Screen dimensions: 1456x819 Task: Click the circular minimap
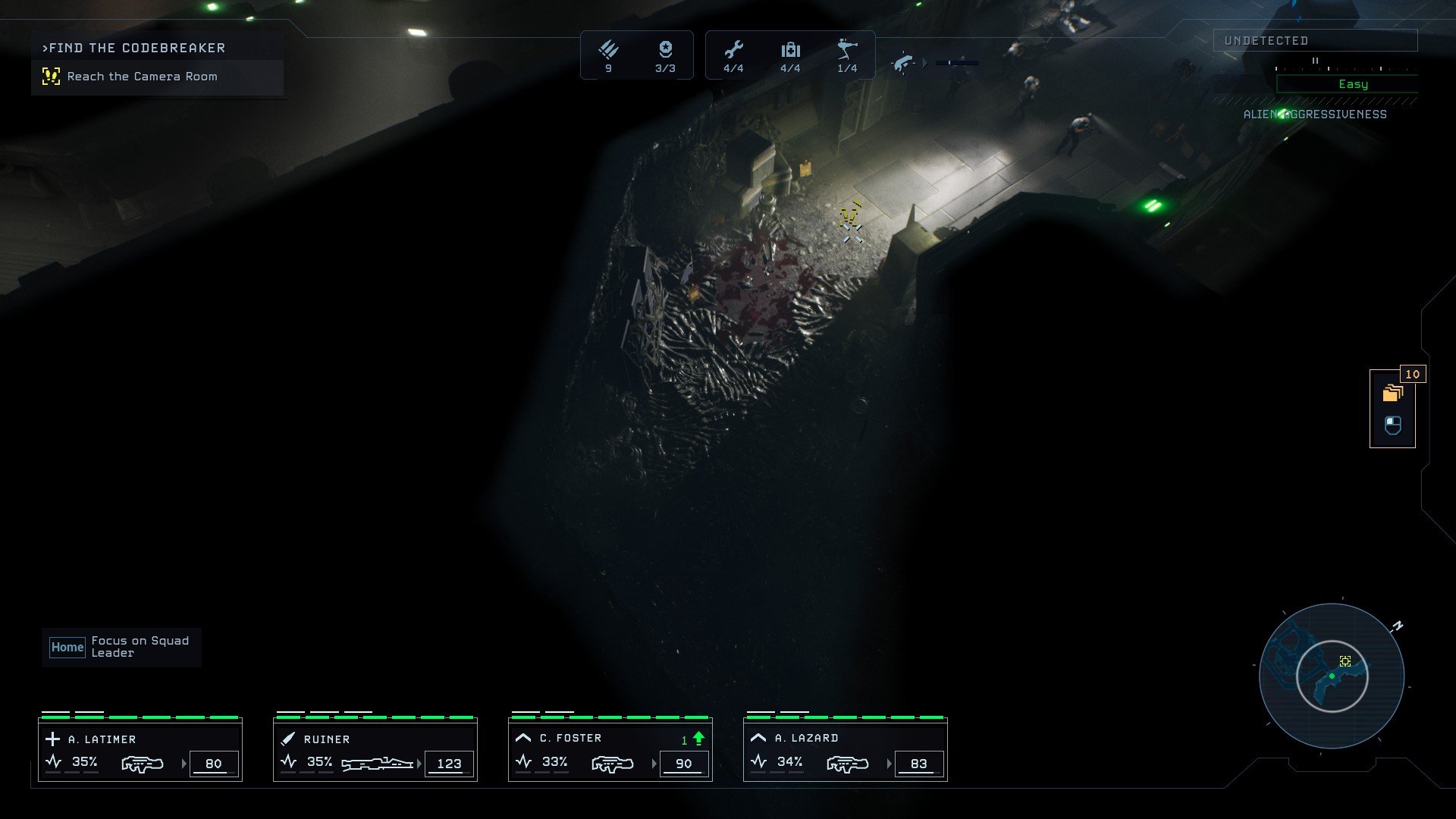point(1332,676)
